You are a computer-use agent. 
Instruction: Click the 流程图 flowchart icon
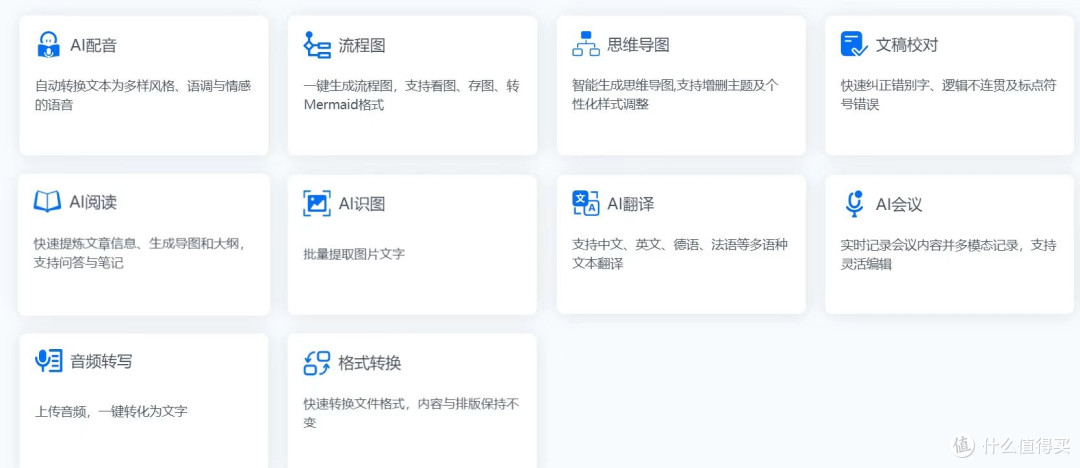pyautogui.click(x=317, y=45)
